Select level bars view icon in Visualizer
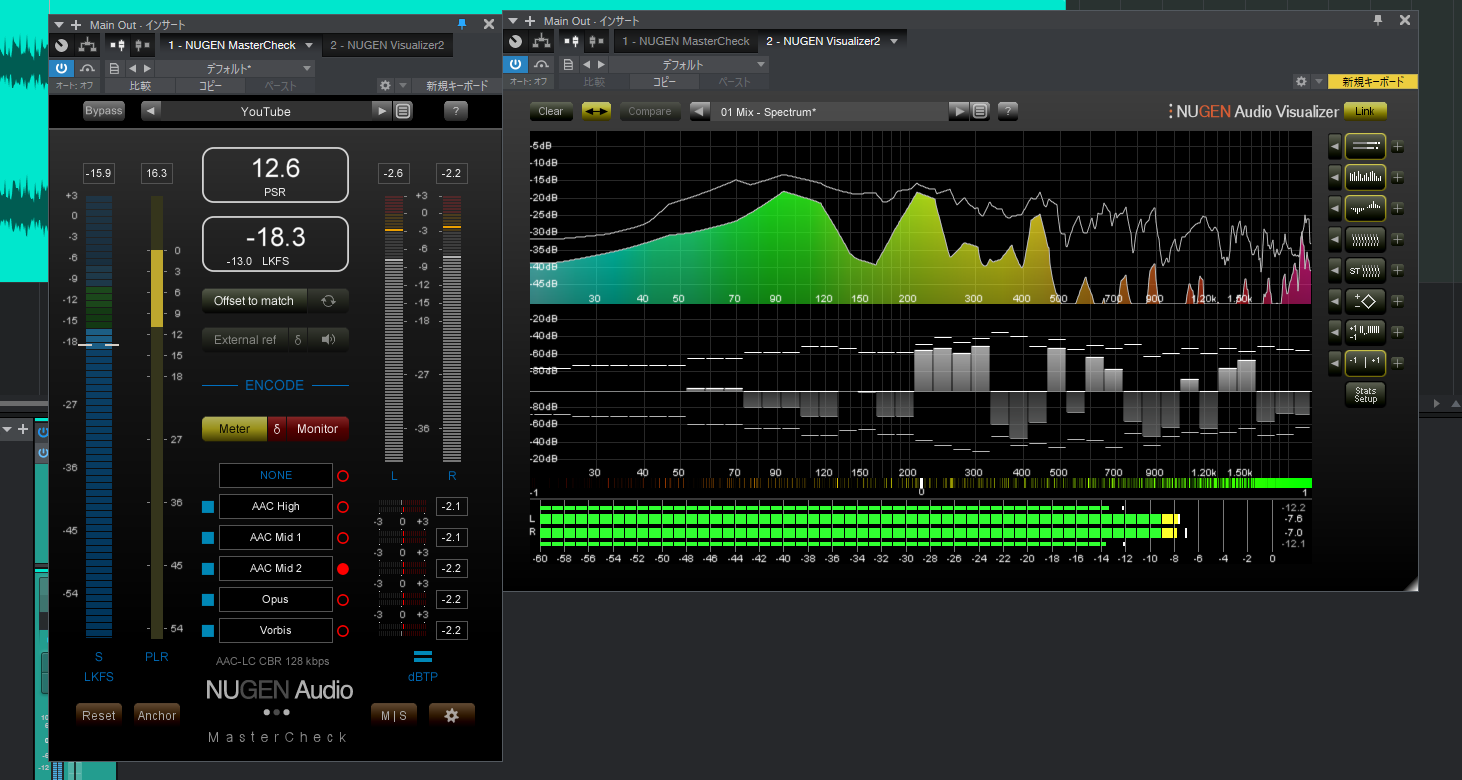Viewport: 1462px width, 780px height. tap(1365, 147)
